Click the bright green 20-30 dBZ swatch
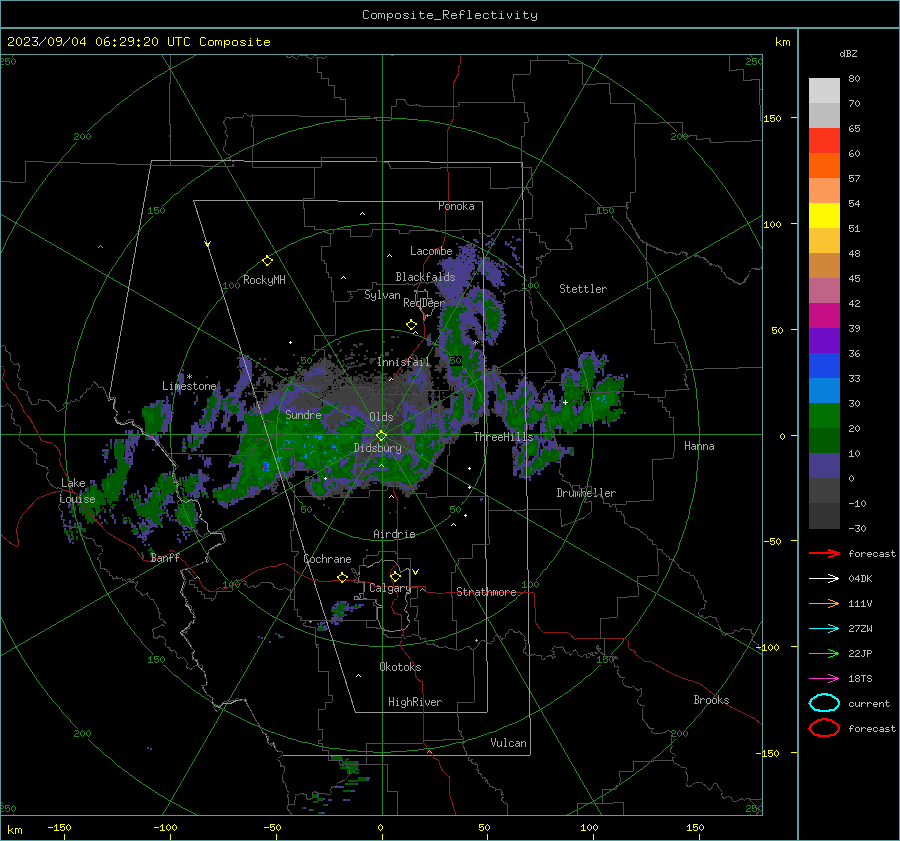900x841 pixels. click(824, 415)
